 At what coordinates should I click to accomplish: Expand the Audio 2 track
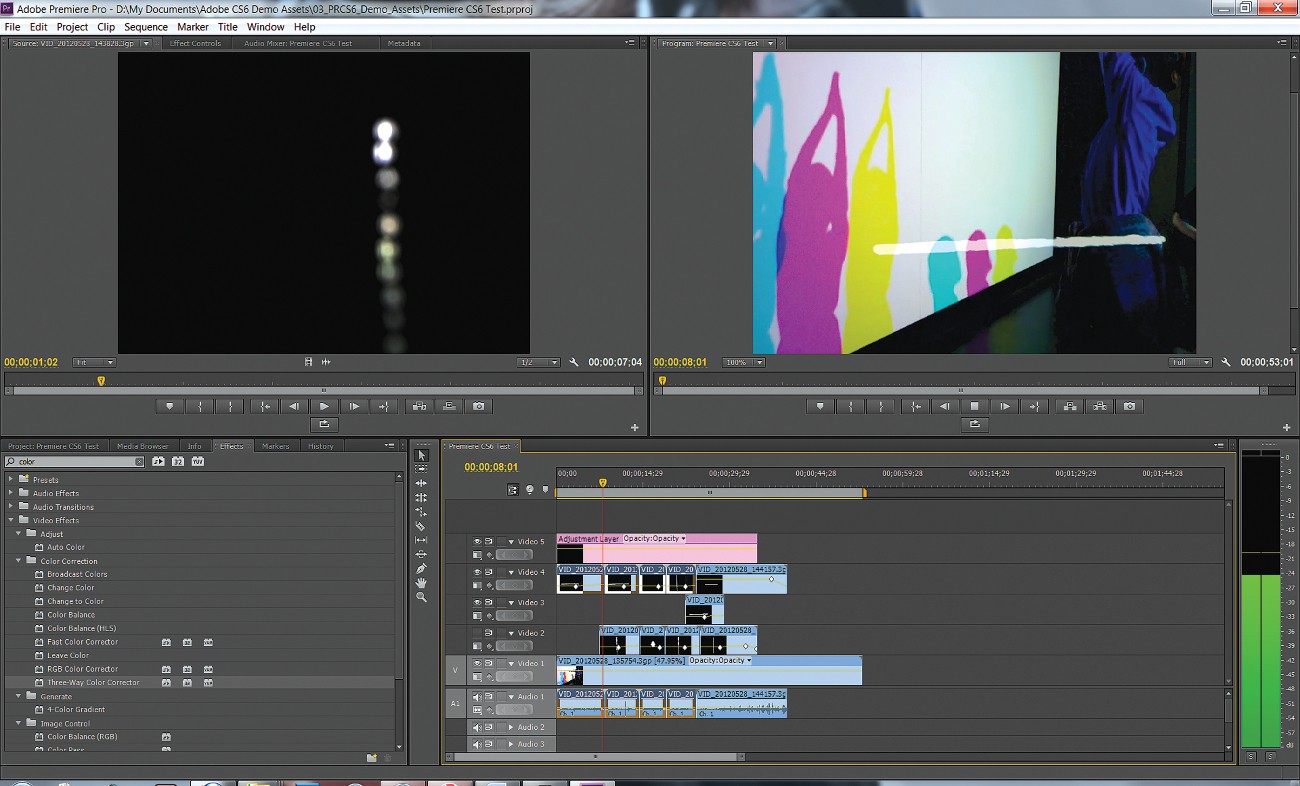tap(511, 728)
